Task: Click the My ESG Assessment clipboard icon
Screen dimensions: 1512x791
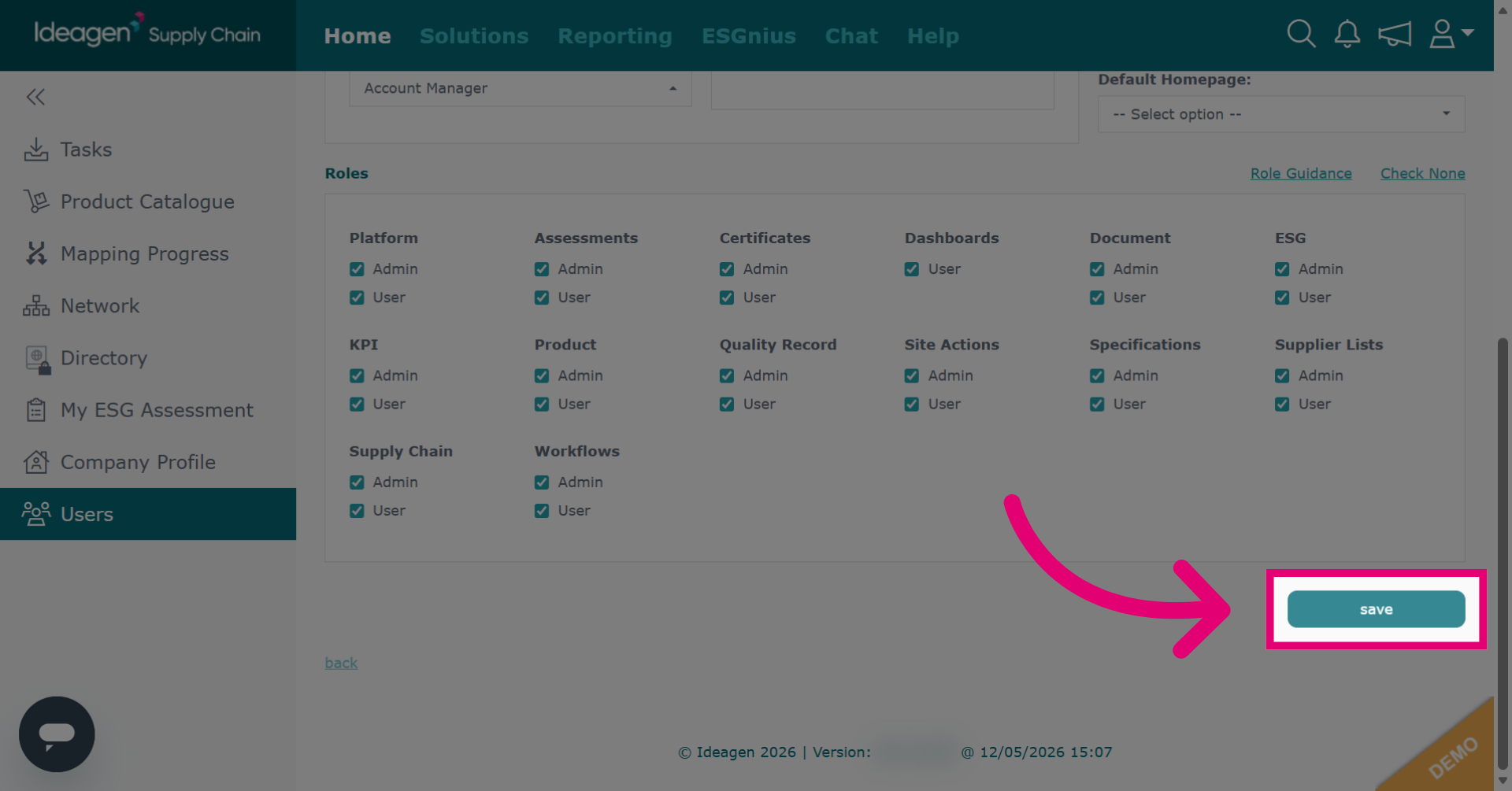Action: [36, 410]
